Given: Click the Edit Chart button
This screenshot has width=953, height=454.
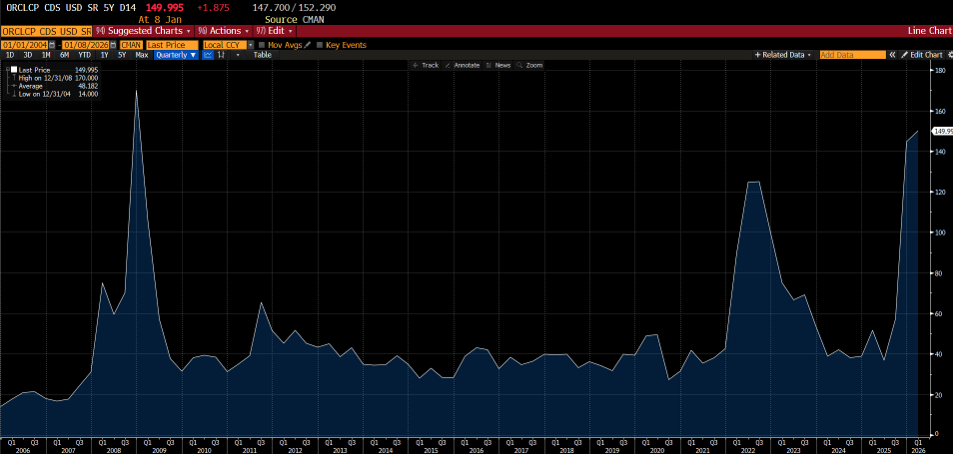Looking at the screenshot, I should (922, 55).
